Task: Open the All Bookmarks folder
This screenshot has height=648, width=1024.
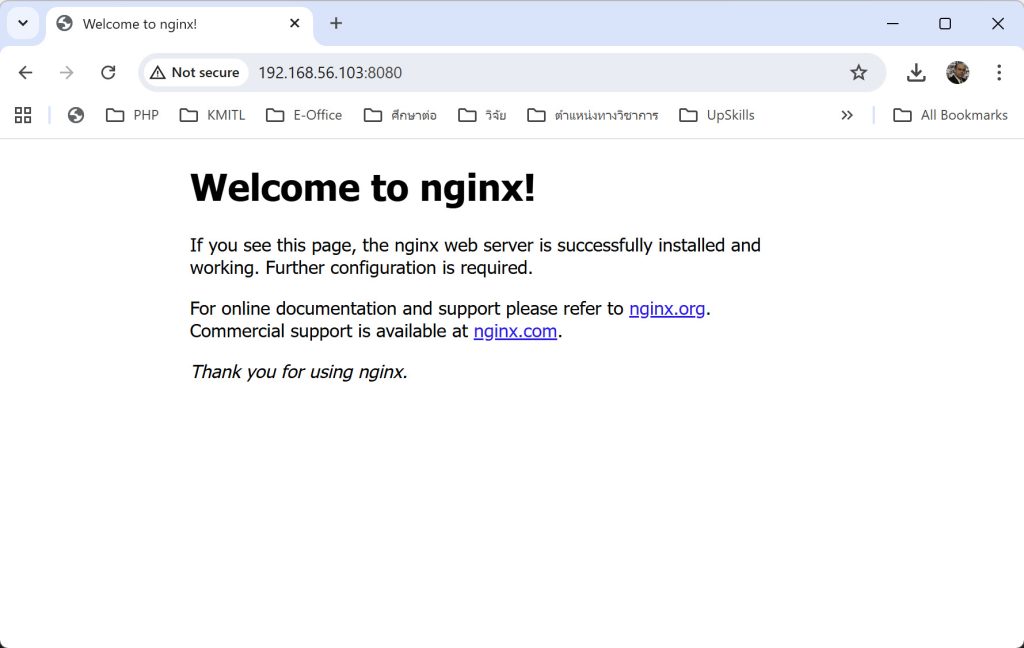Action: (950, 115)
